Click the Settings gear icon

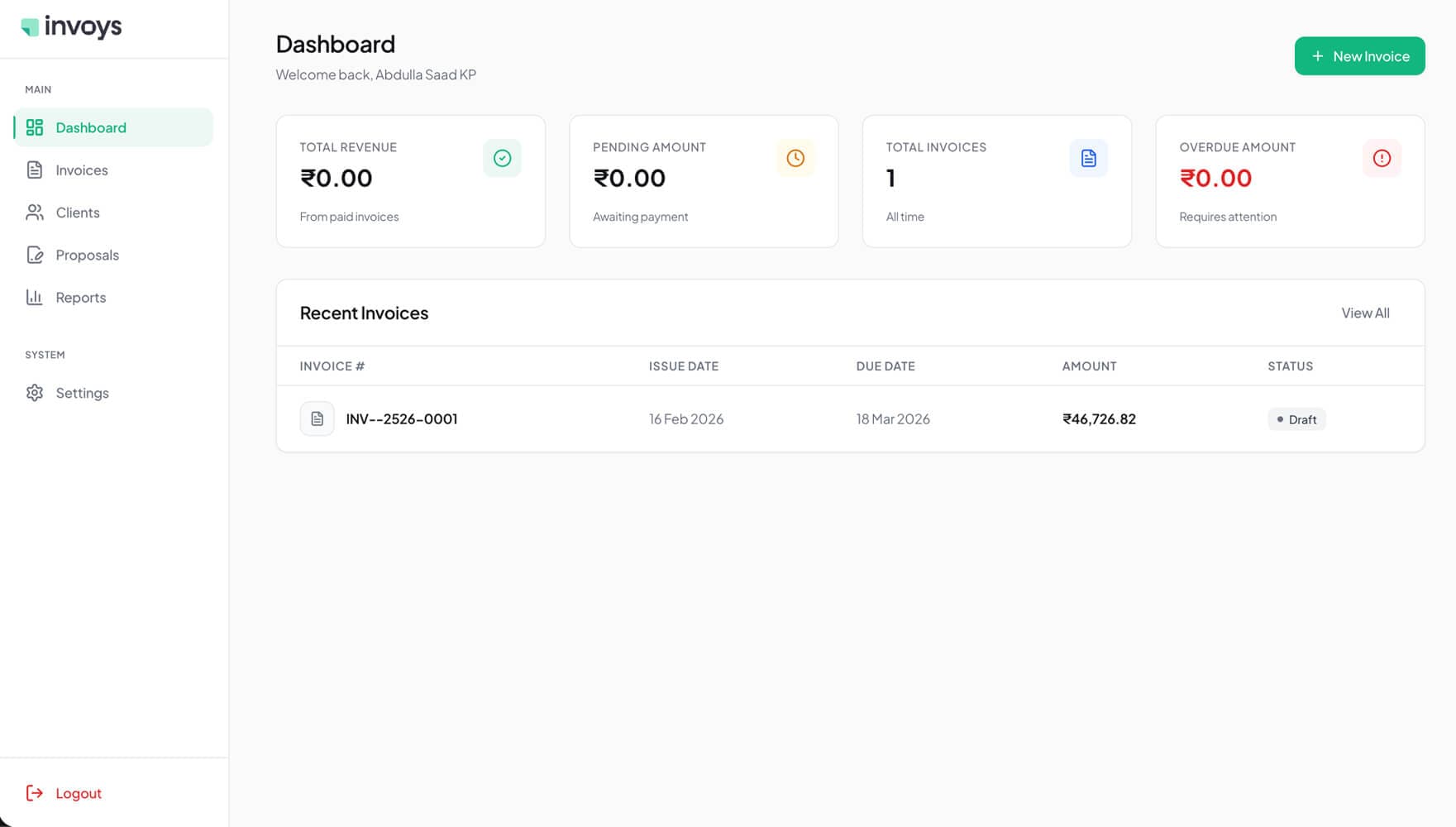(x=35, y=393)
